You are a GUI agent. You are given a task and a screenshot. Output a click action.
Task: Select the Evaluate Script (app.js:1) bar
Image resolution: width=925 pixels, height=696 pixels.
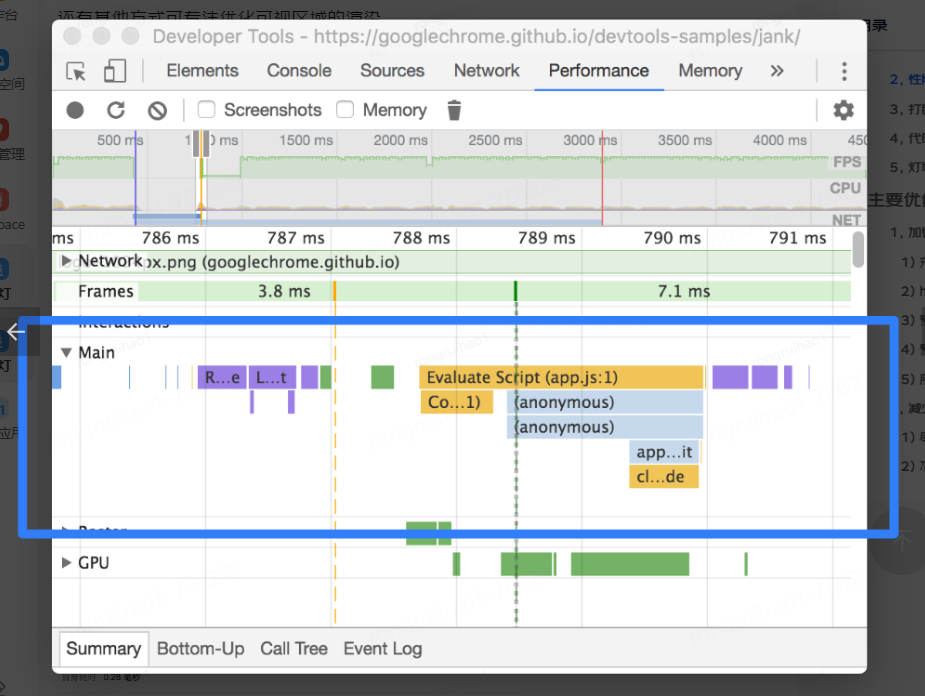[x=562, y=377]
